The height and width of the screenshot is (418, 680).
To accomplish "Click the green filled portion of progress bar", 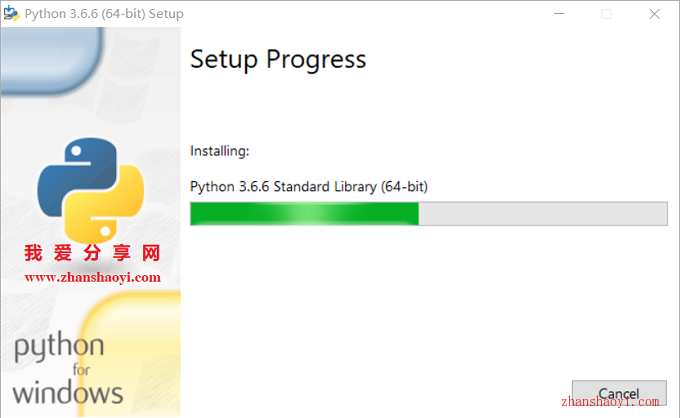I will point(304,213).
